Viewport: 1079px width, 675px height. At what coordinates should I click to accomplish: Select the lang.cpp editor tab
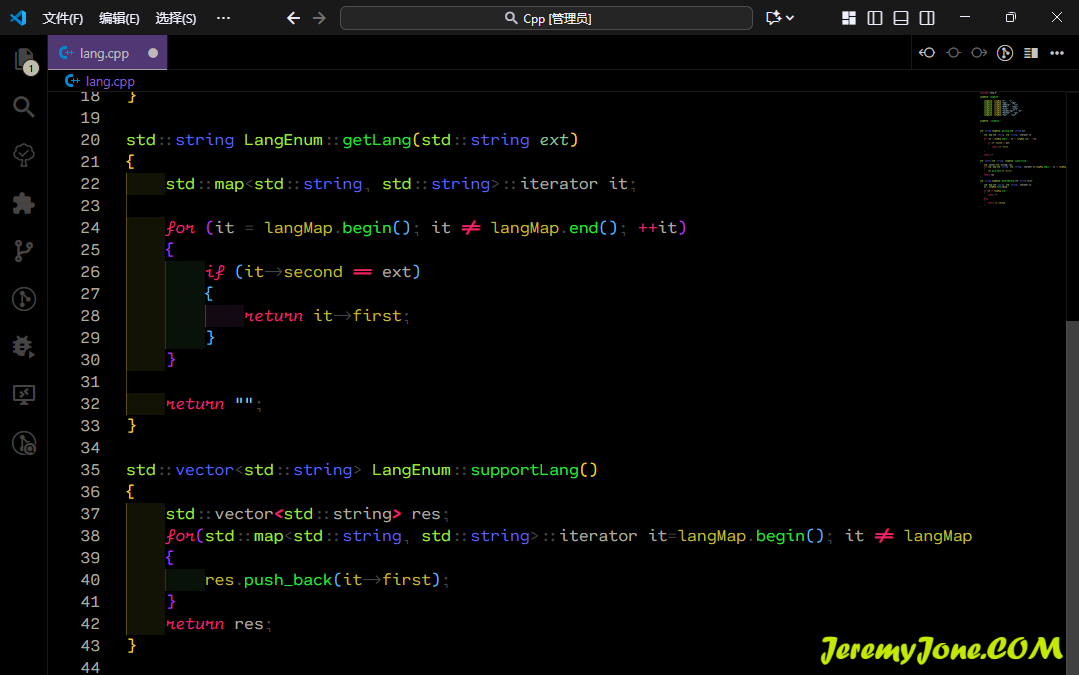[105, 53]
